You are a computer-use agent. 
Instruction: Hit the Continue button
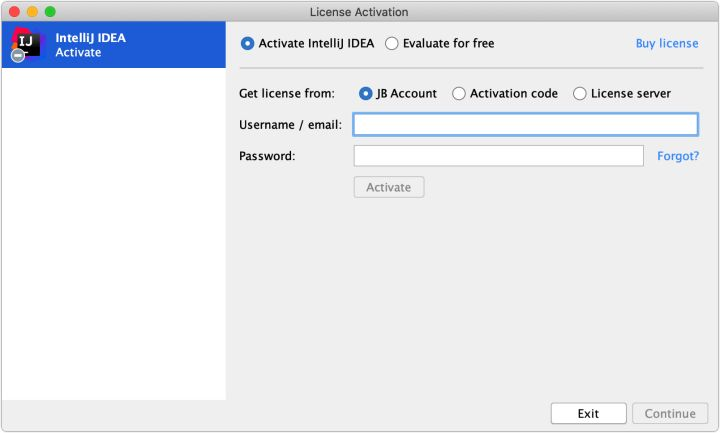(670, 414)
